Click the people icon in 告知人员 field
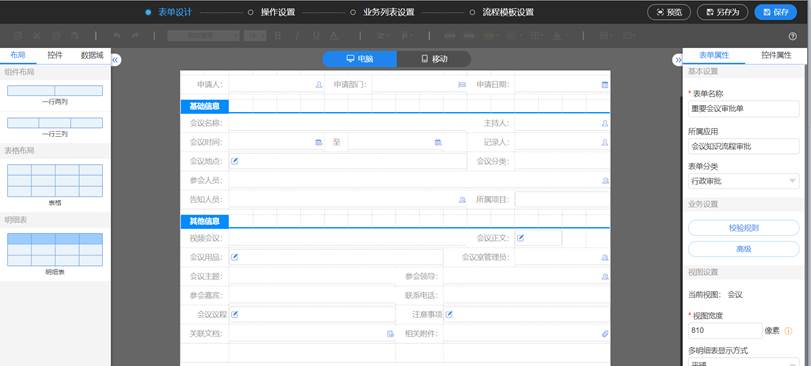 462,200
